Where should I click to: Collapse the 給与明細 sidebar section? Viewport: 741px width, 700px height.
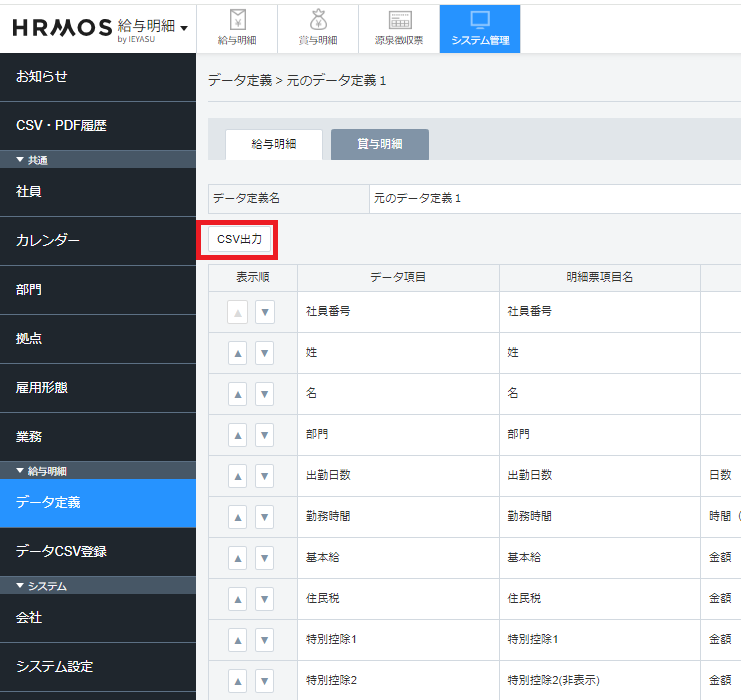point(98,471)
